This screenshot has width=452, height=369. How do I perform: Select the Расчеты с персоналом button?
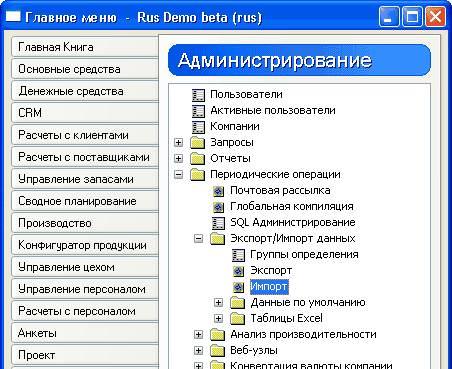85,311
